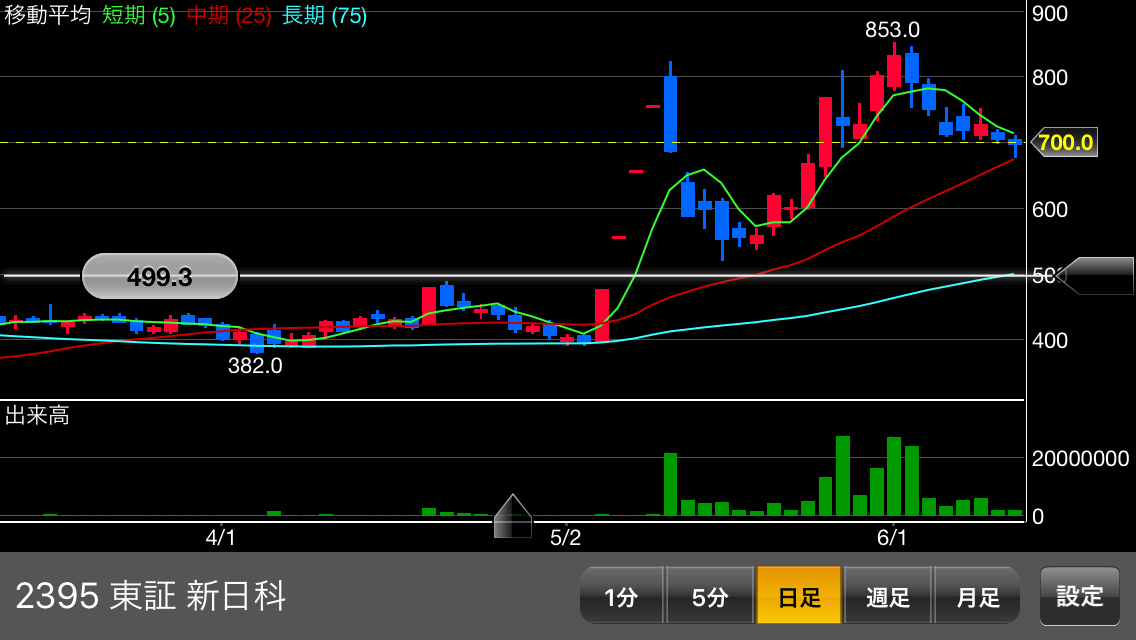1136x640 pixels.
Task: Tap the 853.0 high price marker
Action: [x=892, y=30]
